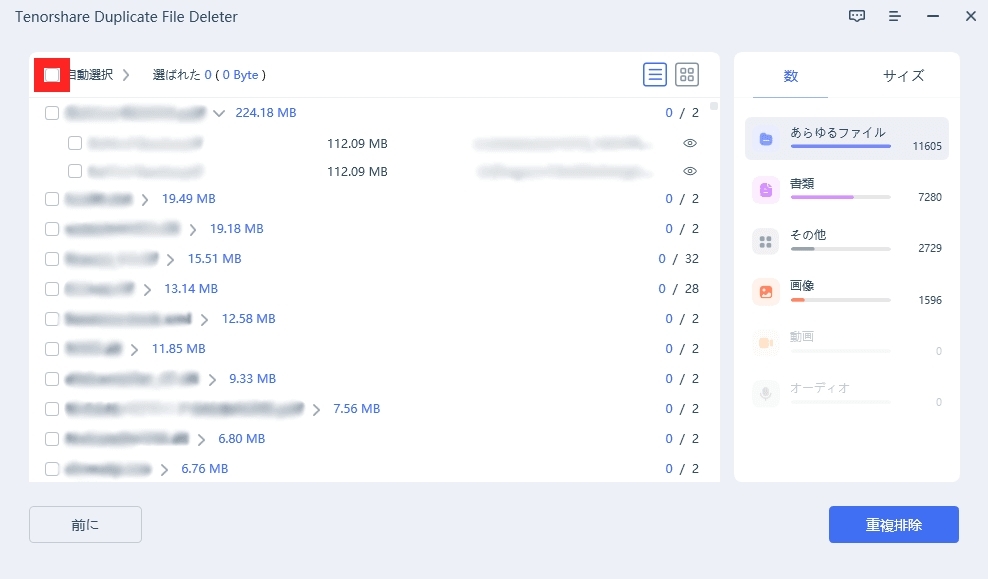Expand the 6.76 MB group
This screenshot has width=988, height=579.
click(164, 469)
